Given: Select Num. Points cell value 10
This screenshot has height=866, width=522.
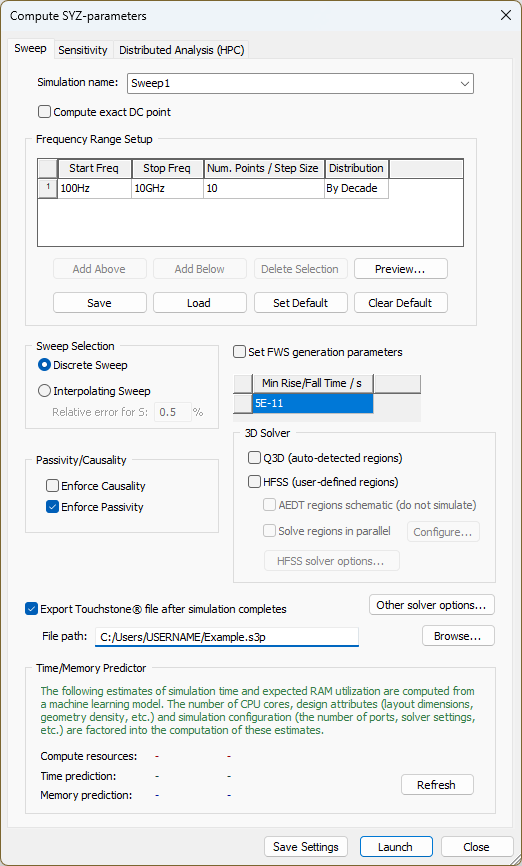Looking at the screenshot, I should coord(263,188).
